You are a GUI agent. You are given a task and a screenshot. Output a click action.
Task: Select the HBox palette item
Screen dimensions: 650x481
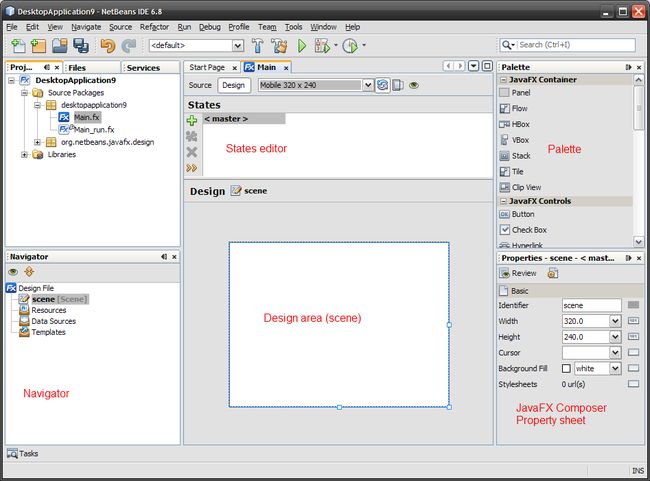click(514, 124)
